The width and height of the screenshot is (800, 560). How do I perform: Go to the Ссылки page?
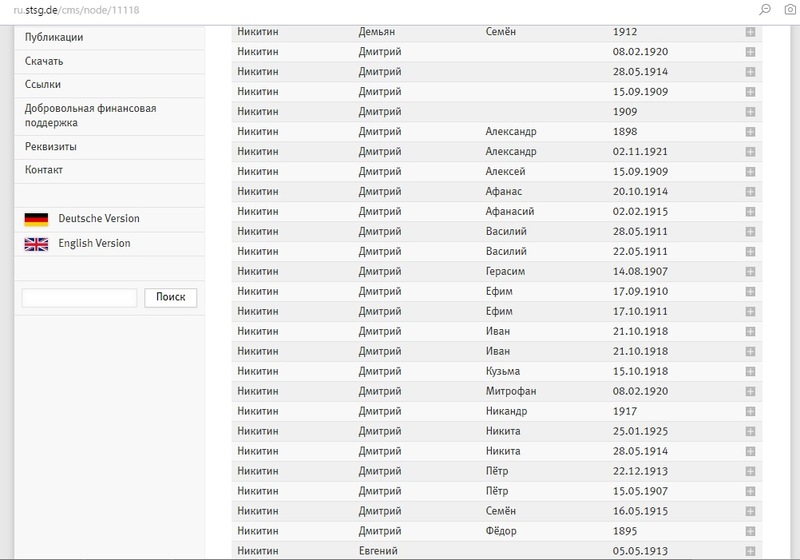pos(43,85)
